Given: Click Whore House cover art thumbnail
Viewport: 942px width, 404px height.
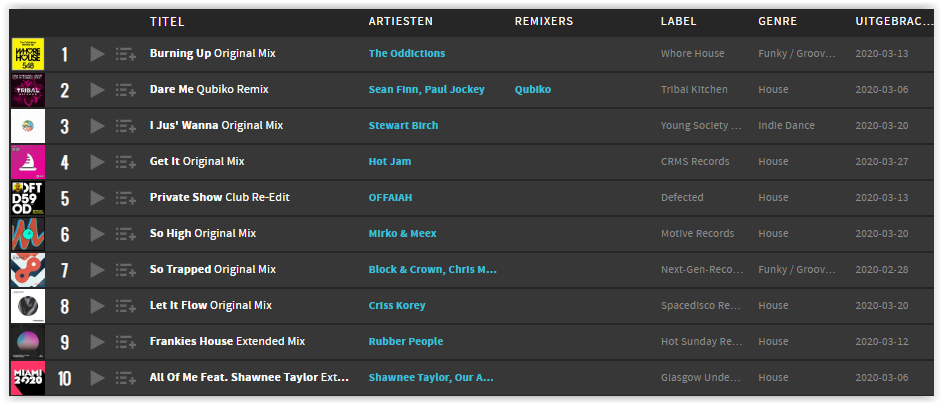Looking at the screenshot, I should [x=28, y=54].
